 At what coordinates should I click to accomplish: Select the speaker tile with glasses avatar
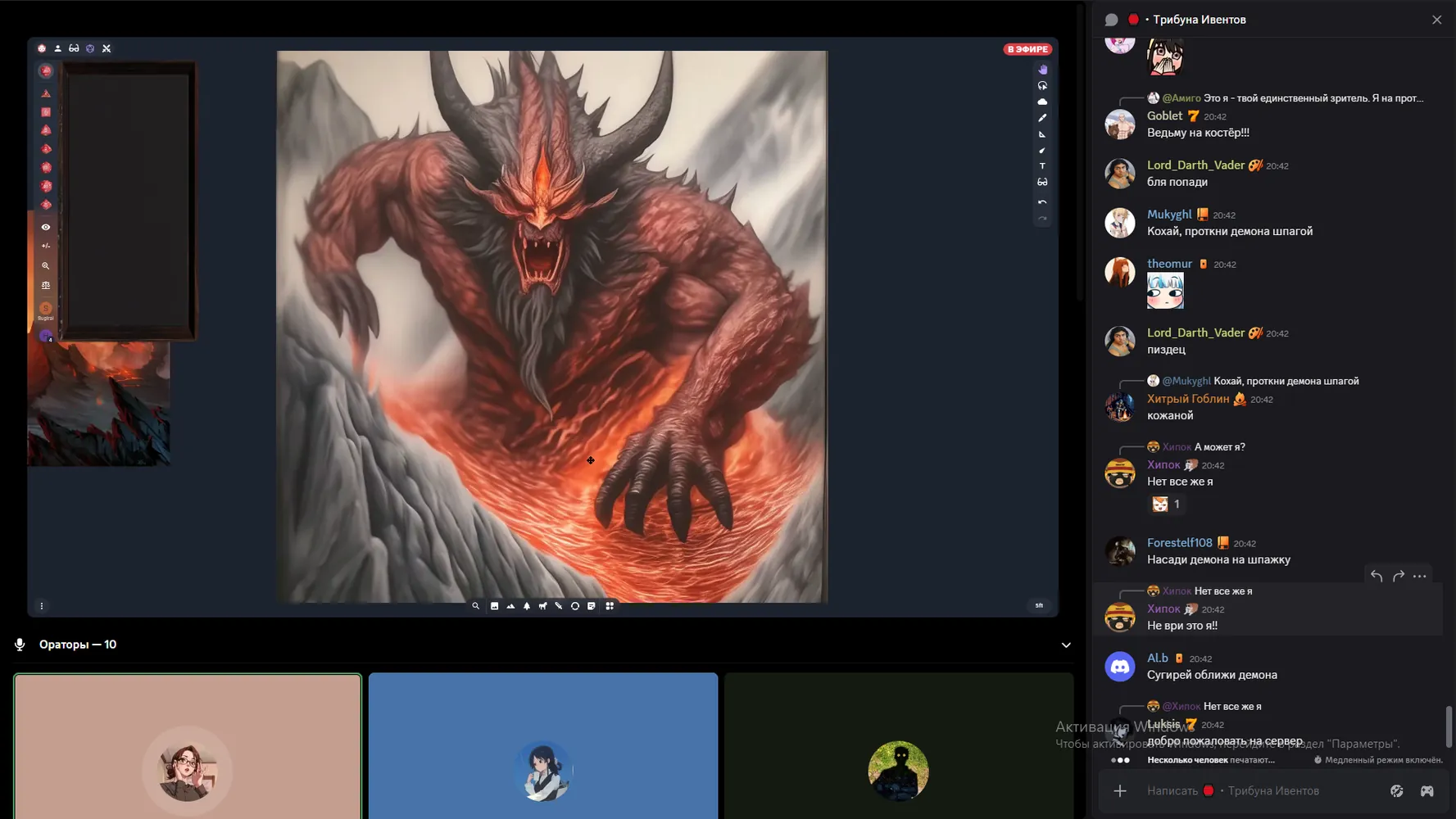coord(188,746)
